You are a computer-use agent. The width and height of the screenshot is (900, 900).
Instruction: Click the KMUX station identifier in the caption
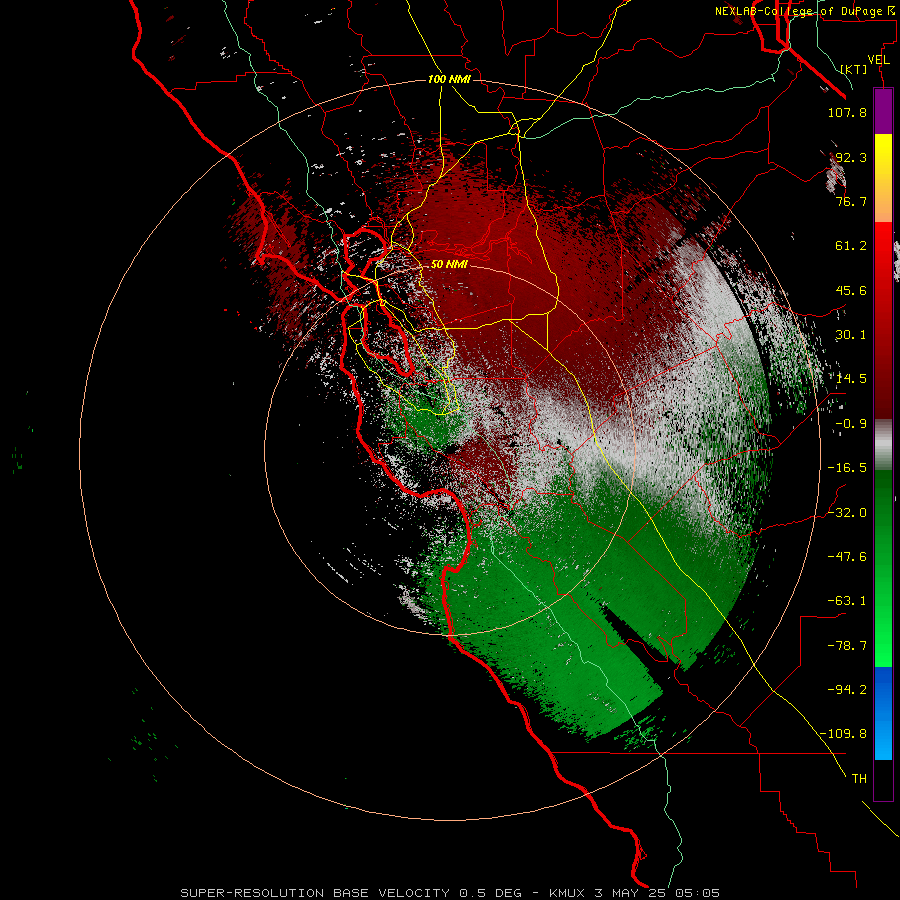[568, 893]
